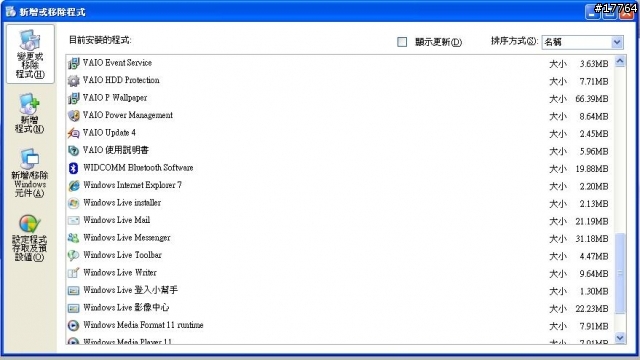The height and width of the screenshot is (360, 640).
Task: Click the Windows Live Messenger icon
Action: (x=73, y=238)
